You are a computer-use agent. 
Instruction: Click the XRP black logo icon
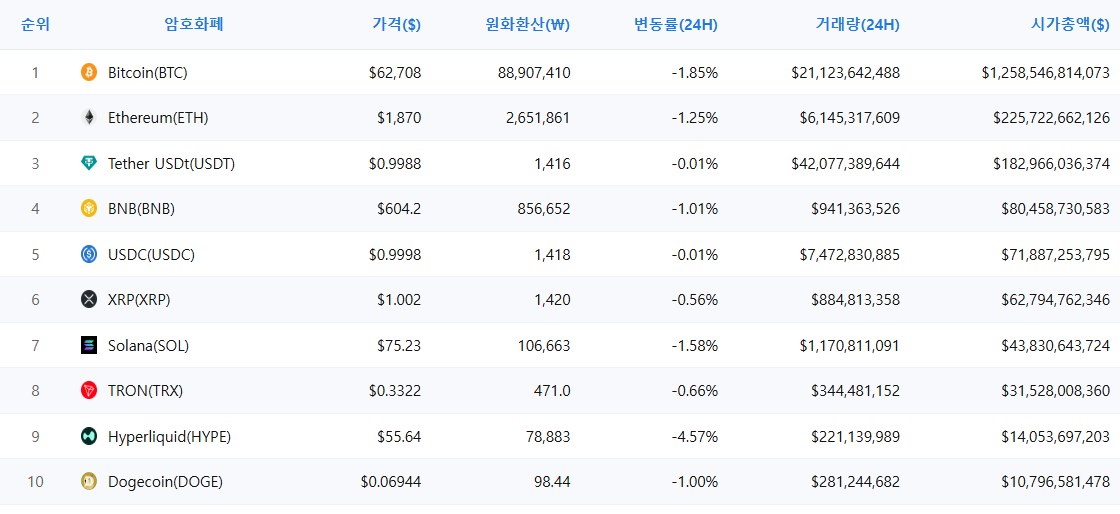point(89,300)
